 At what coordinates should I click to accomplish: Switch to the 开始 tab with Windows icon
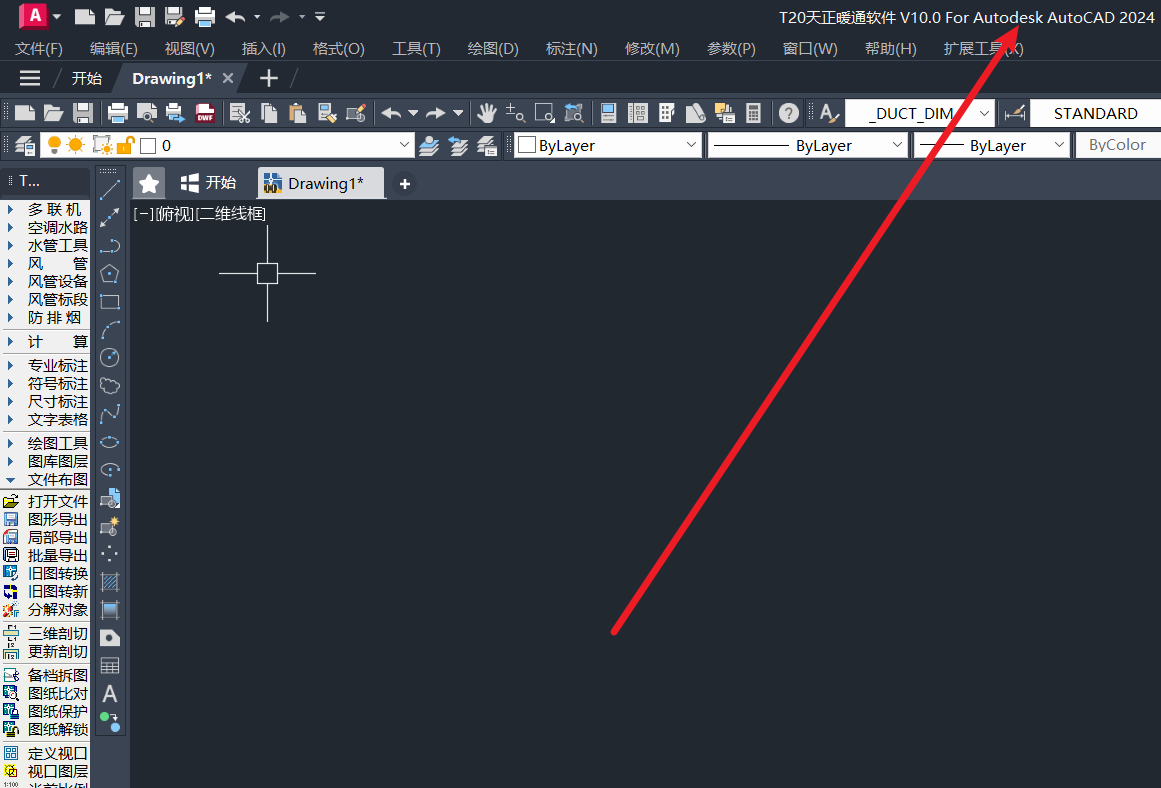(208, 183)
